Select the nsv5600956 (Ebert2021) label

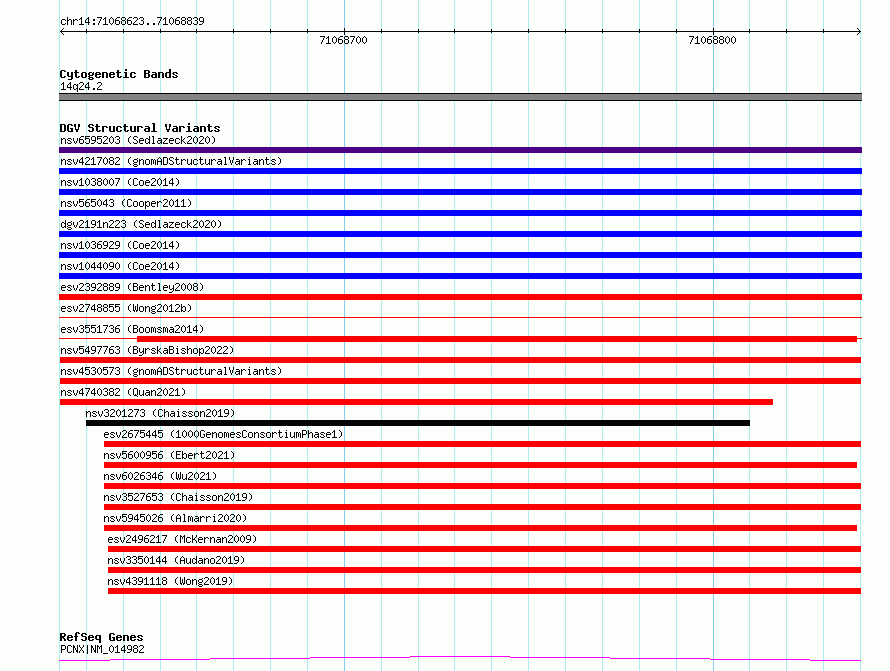(x=169, y=455)
